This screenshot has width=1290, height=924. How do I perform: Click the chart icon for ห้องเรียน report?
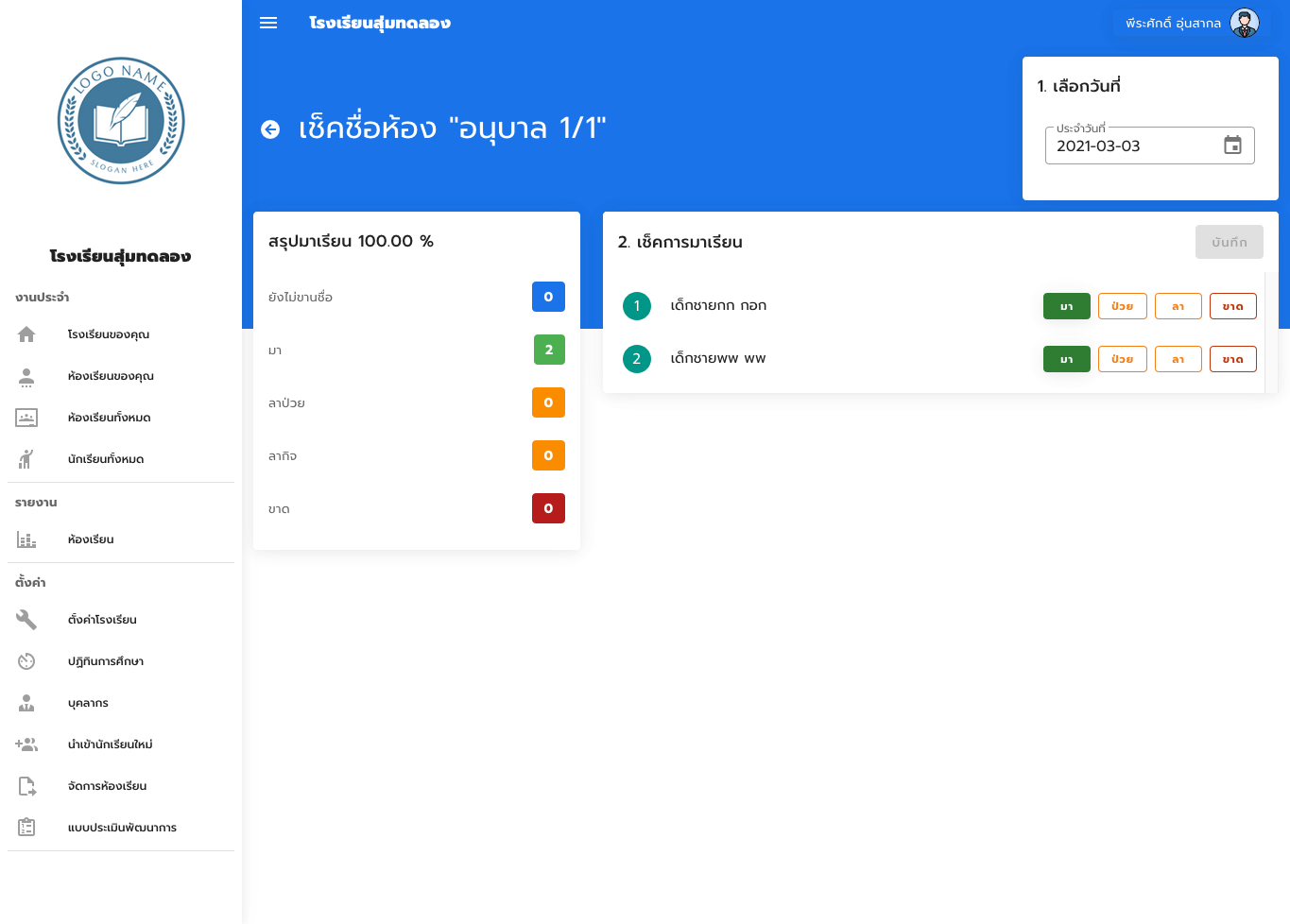click(x=26, y=539)
